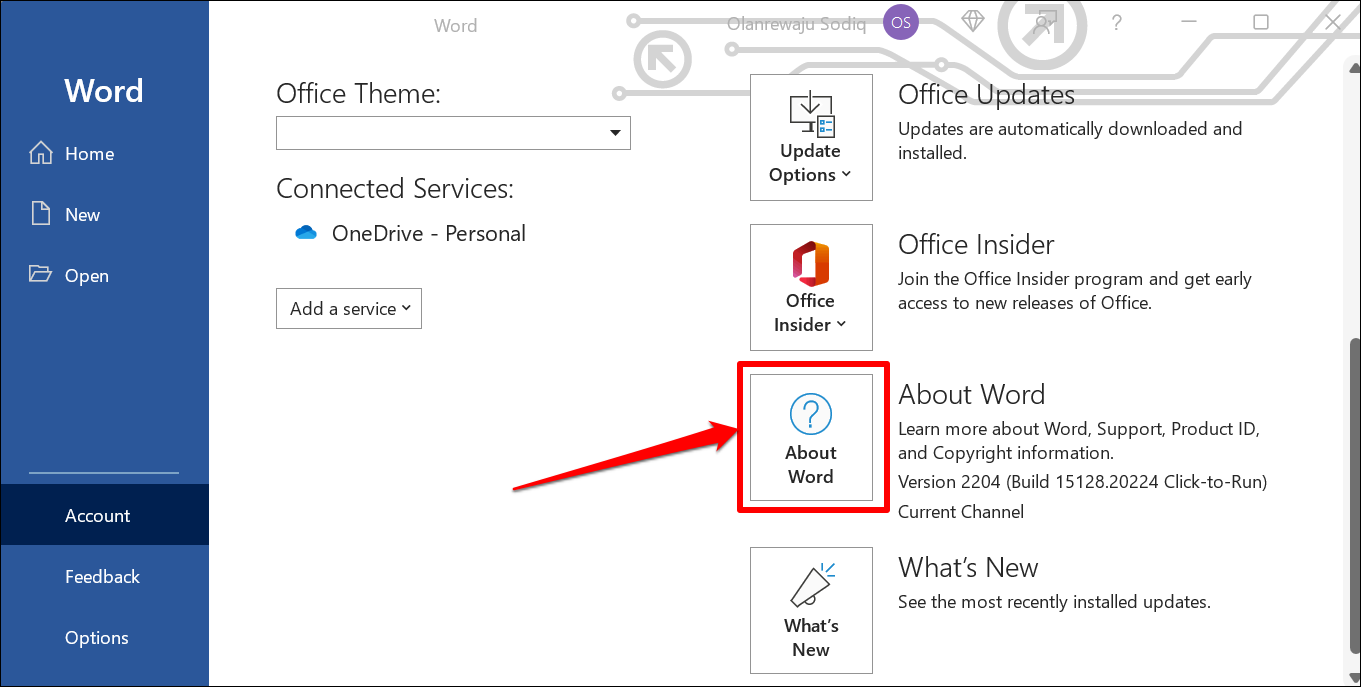
Task: Go to Home in the sidebar
Action: pyautogui.click(x=89, y=154)
